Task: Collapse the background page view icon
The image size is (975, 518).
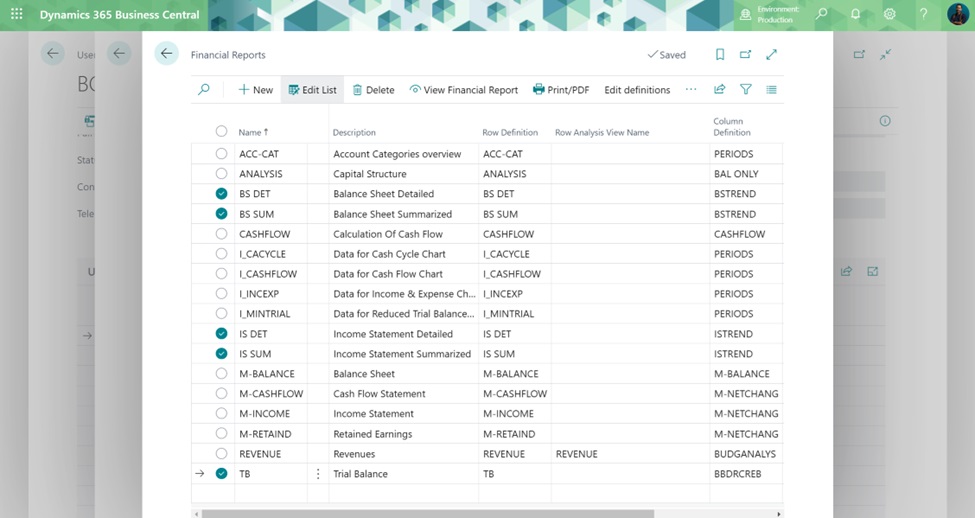Action: 885,55
